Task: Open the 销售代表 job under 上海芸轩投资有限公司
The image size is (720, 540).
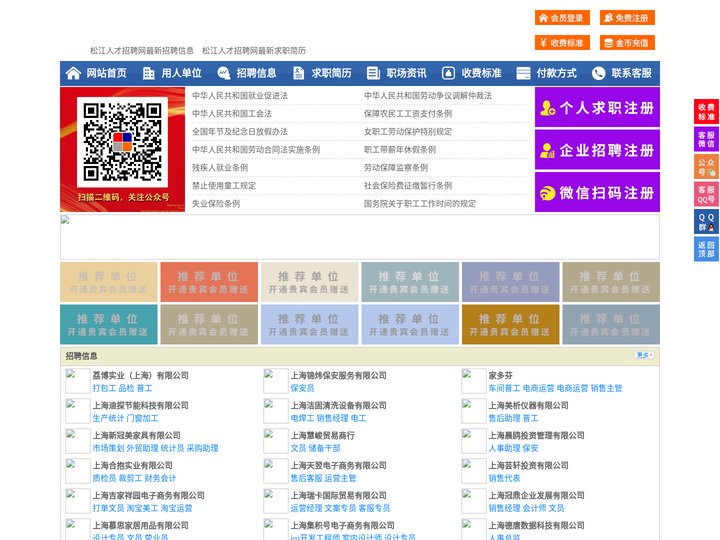Action: pyautogui.click(x=504, y=478)
